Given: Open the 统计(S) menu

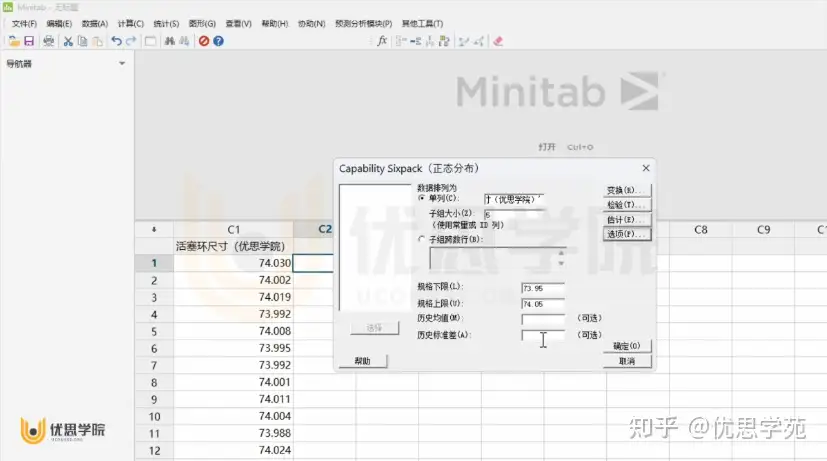Looking at the screenshot, I should click(x=166, y=24).
